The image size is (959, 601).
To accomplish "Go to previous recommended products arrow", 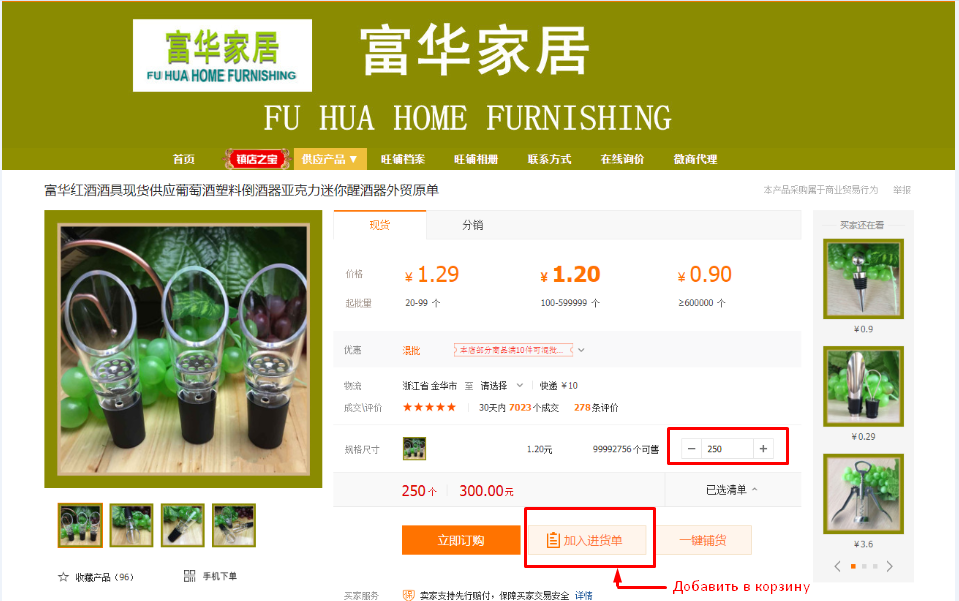I will coord(837,566).
